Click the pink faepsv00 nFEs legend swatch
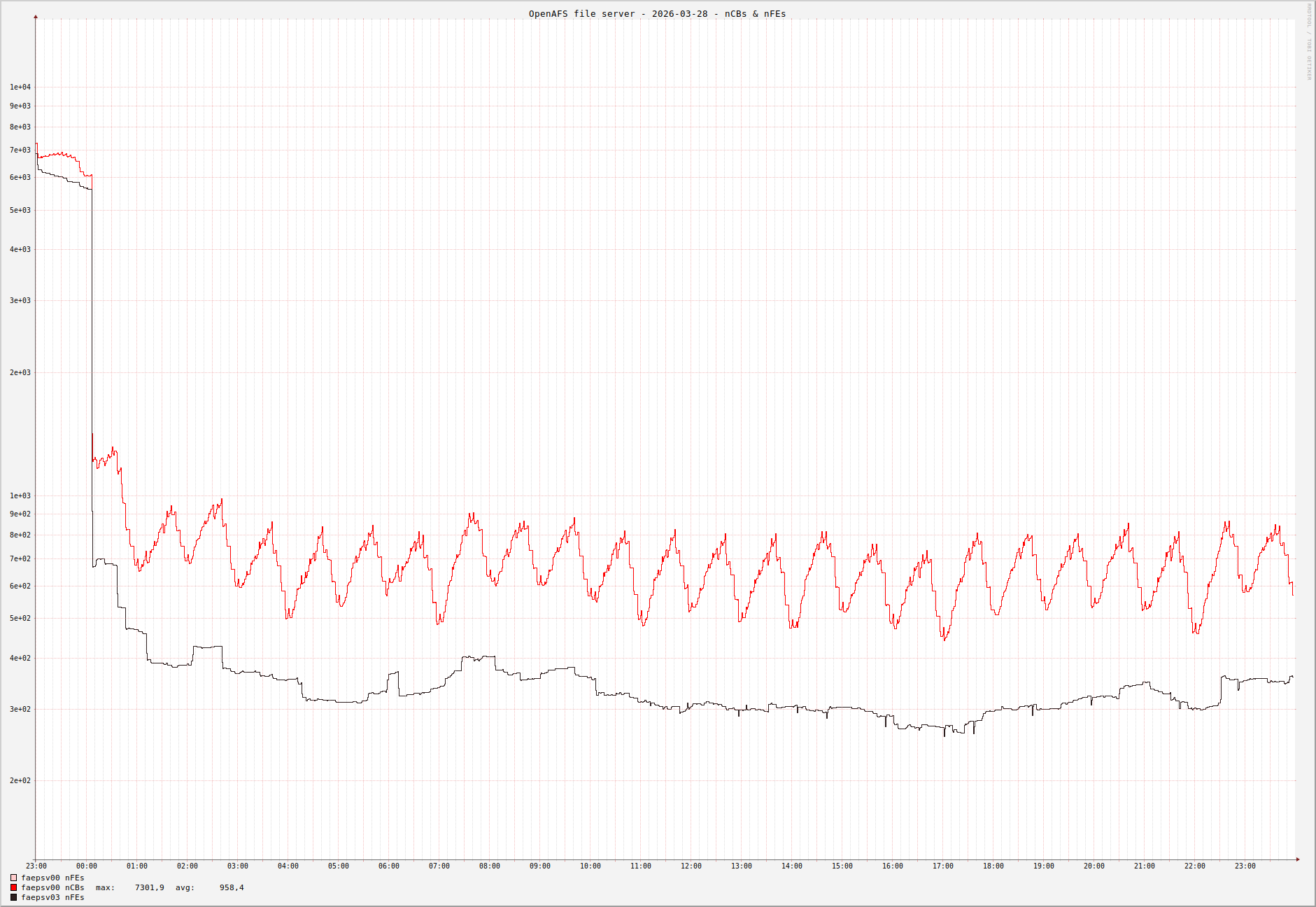 click(13, 878)
